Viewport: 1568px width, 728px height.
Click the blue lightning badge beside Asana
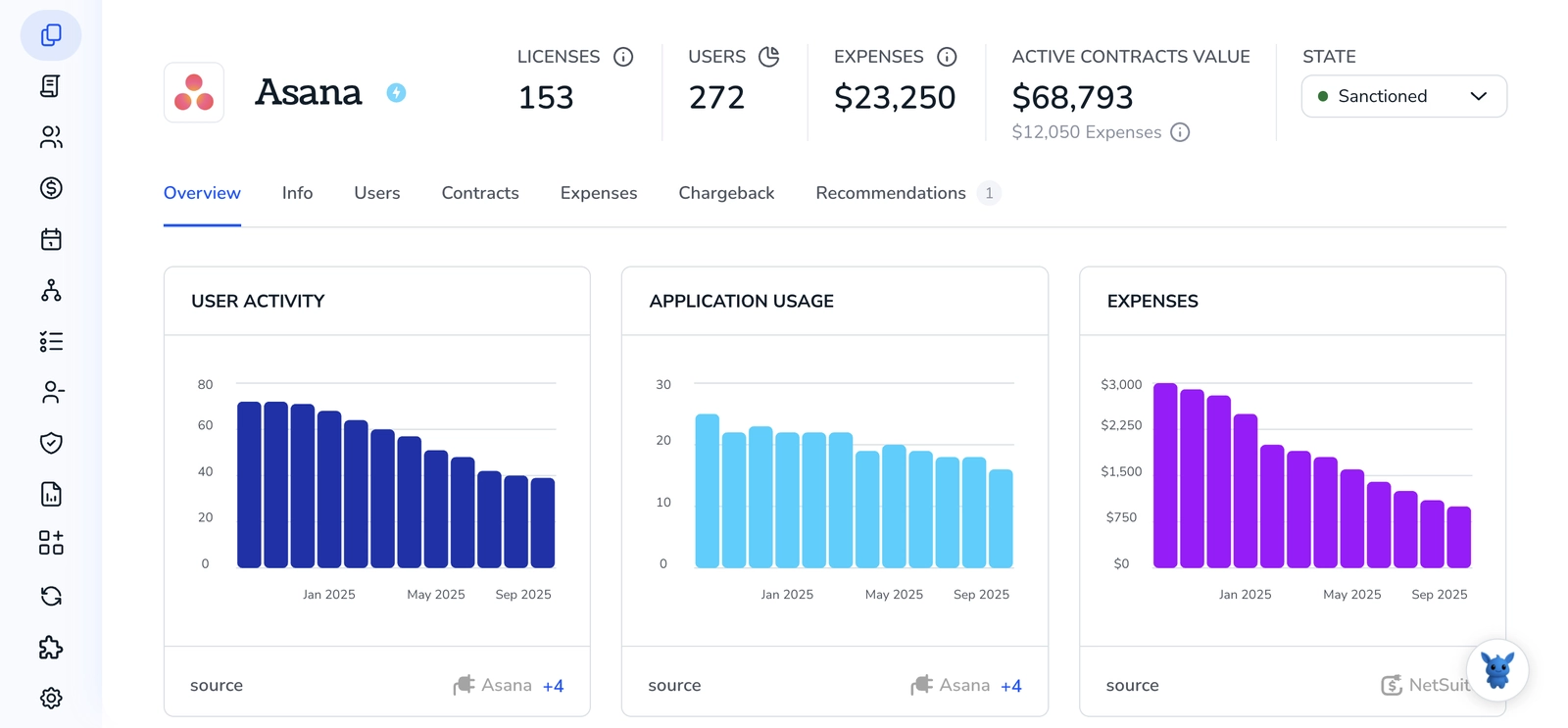click(x=396, y=92)
